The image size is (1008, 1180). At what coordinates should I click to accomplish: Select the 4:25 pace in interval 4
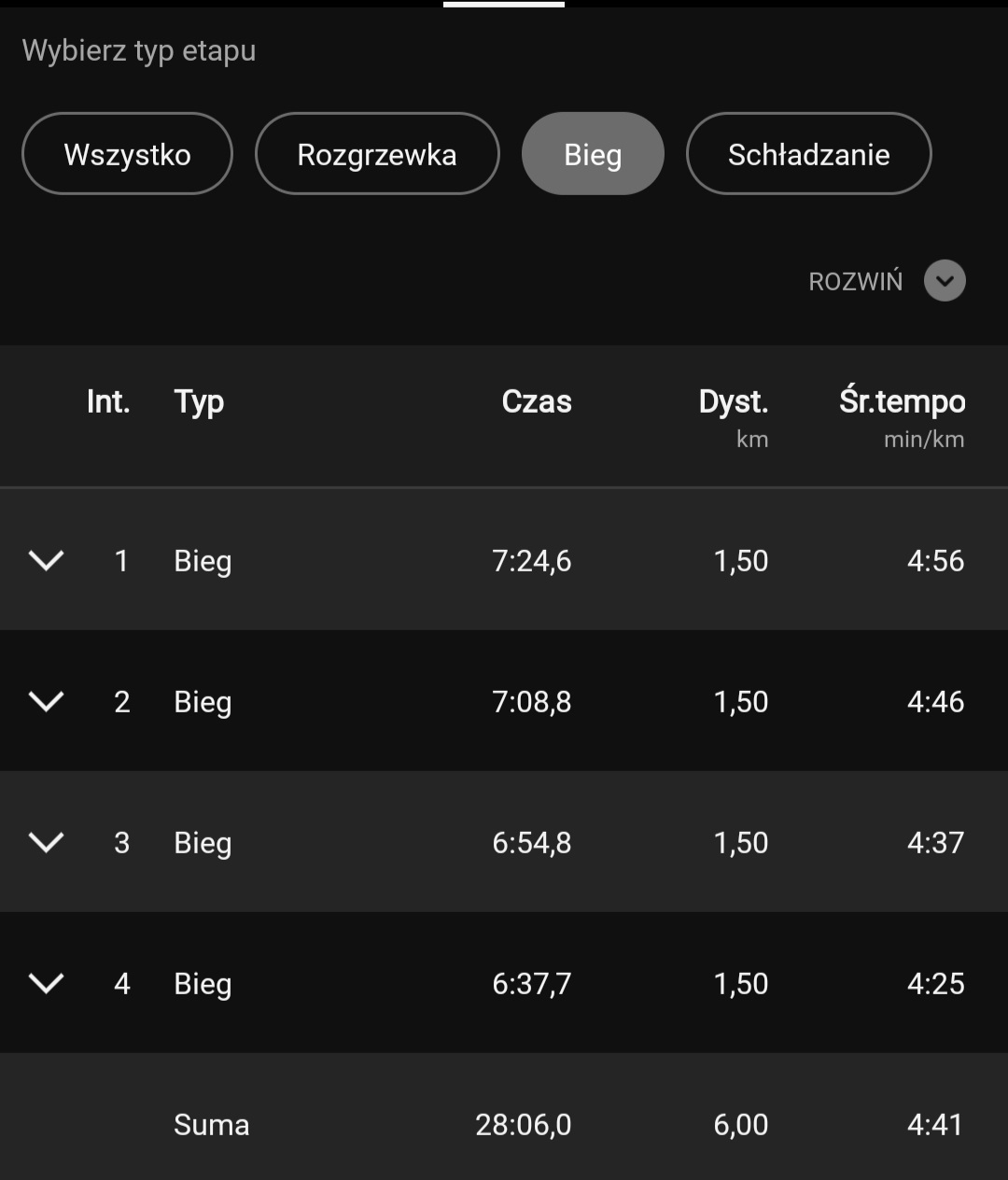935,984
